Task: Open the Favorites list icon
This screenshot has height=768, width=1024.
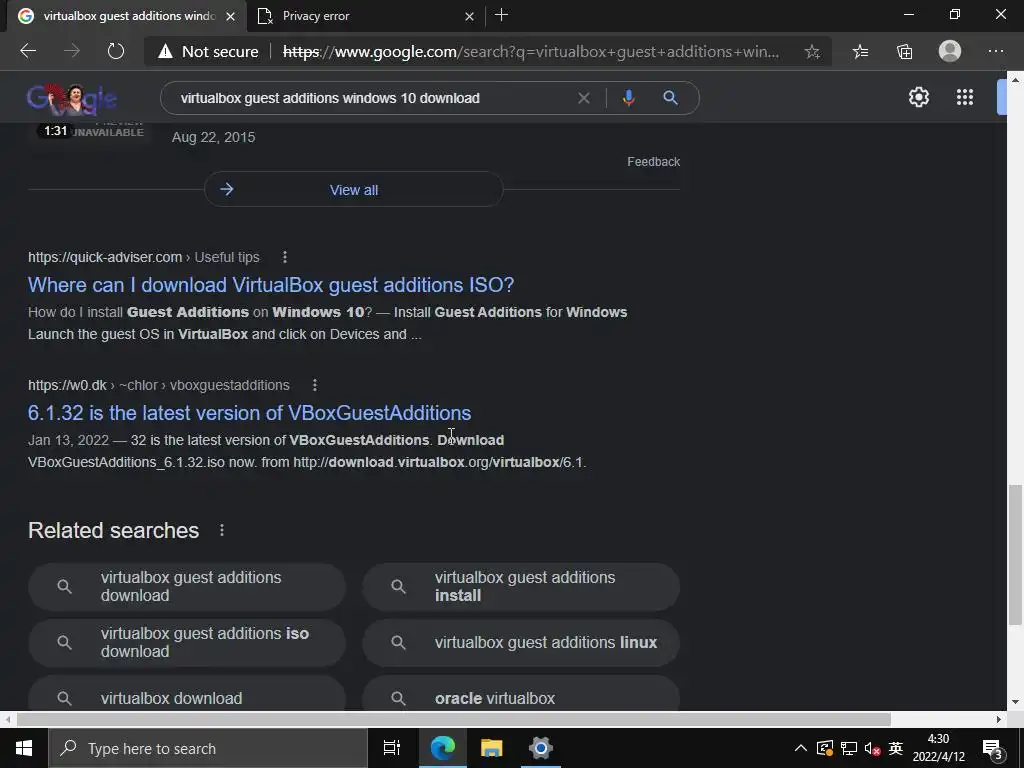Action: coord(861,52)
